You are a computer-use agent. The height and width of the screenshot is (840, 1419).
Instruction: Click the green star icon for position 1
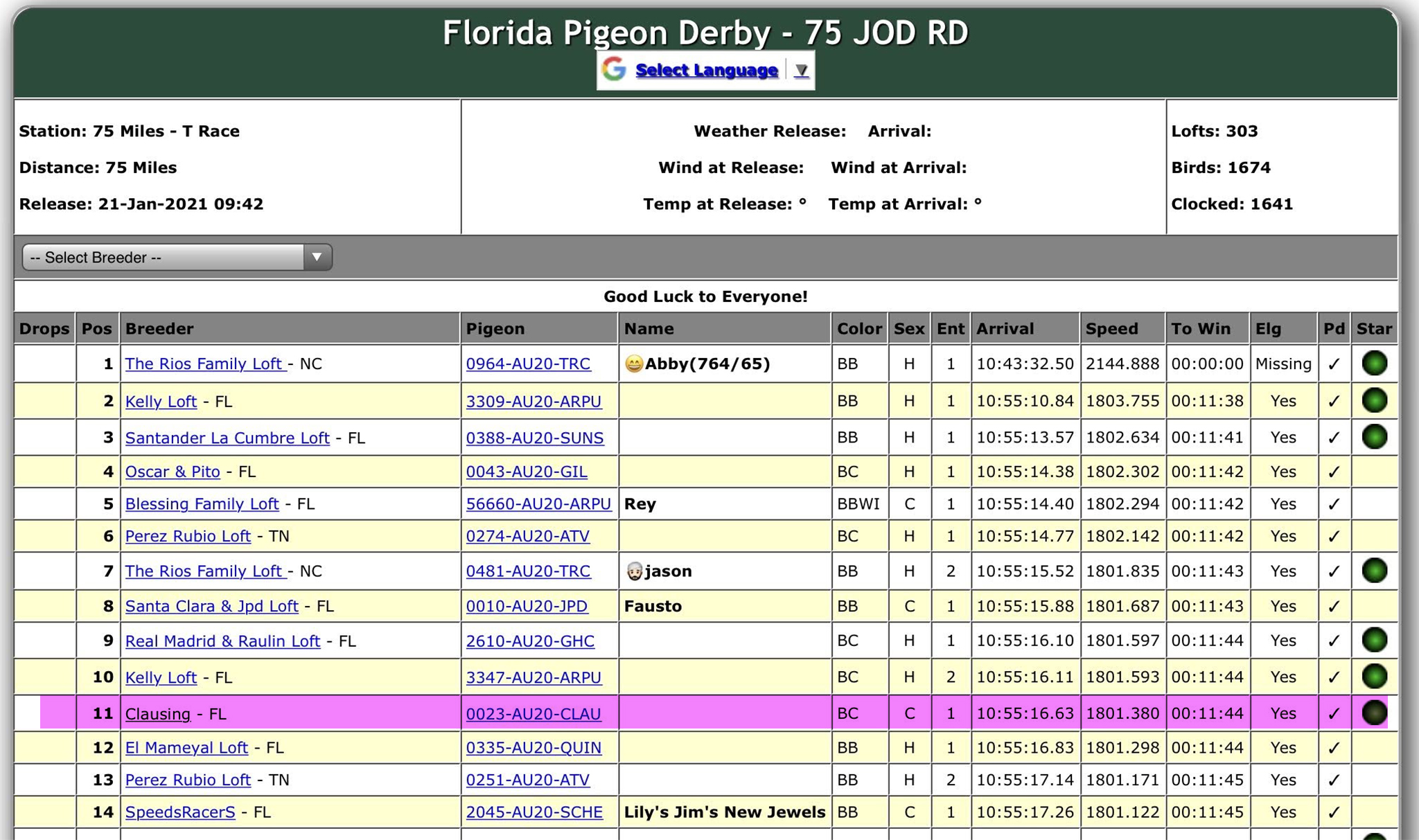coord(1374,364)
